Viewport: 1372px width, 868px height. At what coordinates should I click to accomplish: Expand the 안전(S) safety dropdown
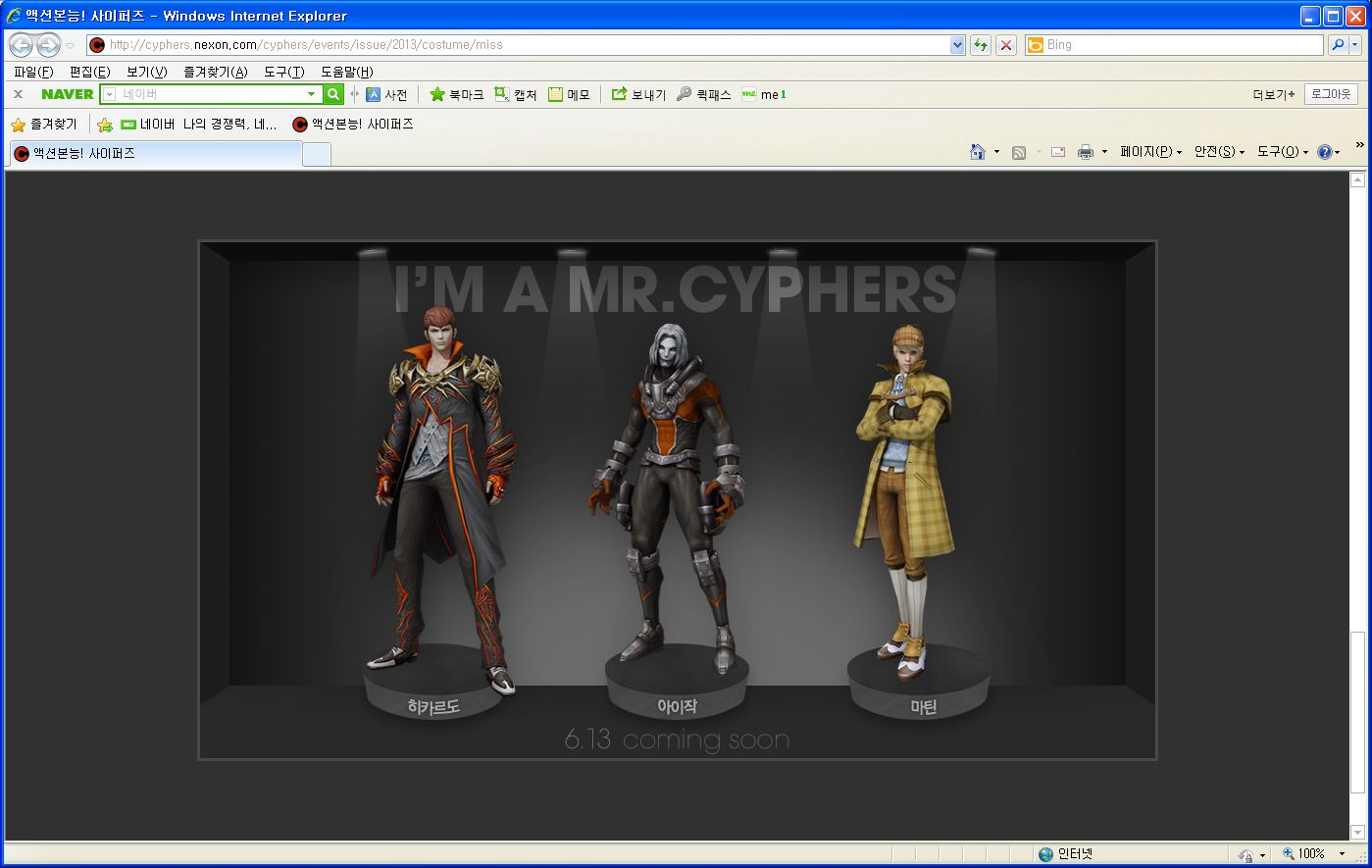[1218, 152]
